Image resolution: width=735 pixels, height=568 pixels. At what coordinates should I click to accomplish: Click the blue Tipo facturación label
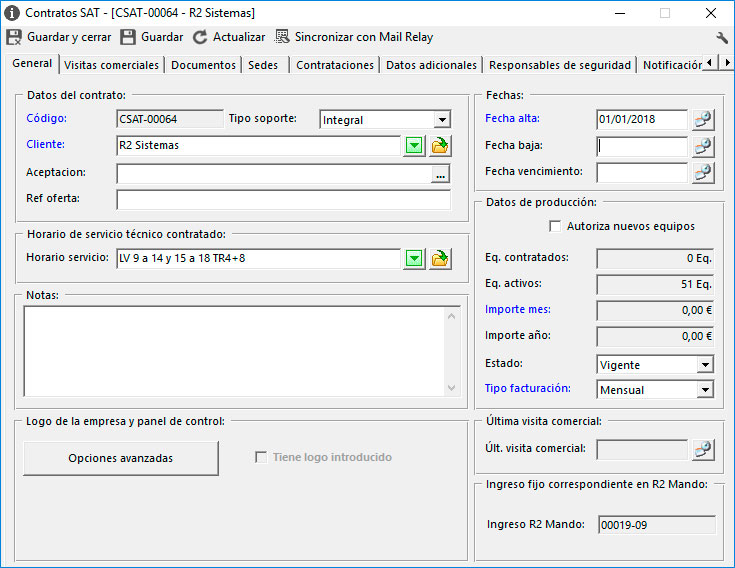528,389
